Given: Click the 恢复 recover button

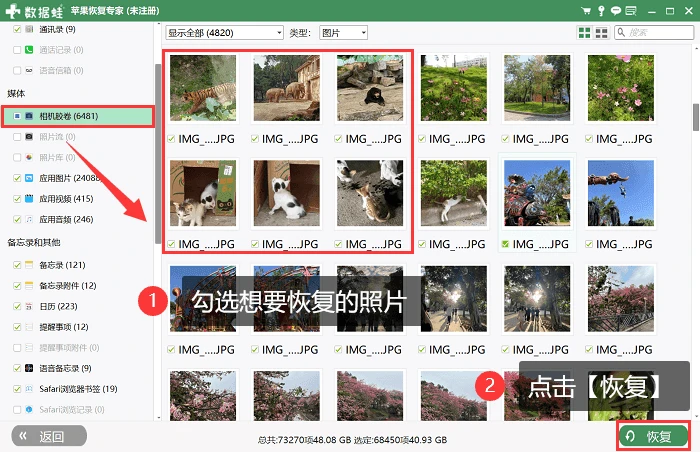Looking at the screenshot, I should click(x=653, y=436).
